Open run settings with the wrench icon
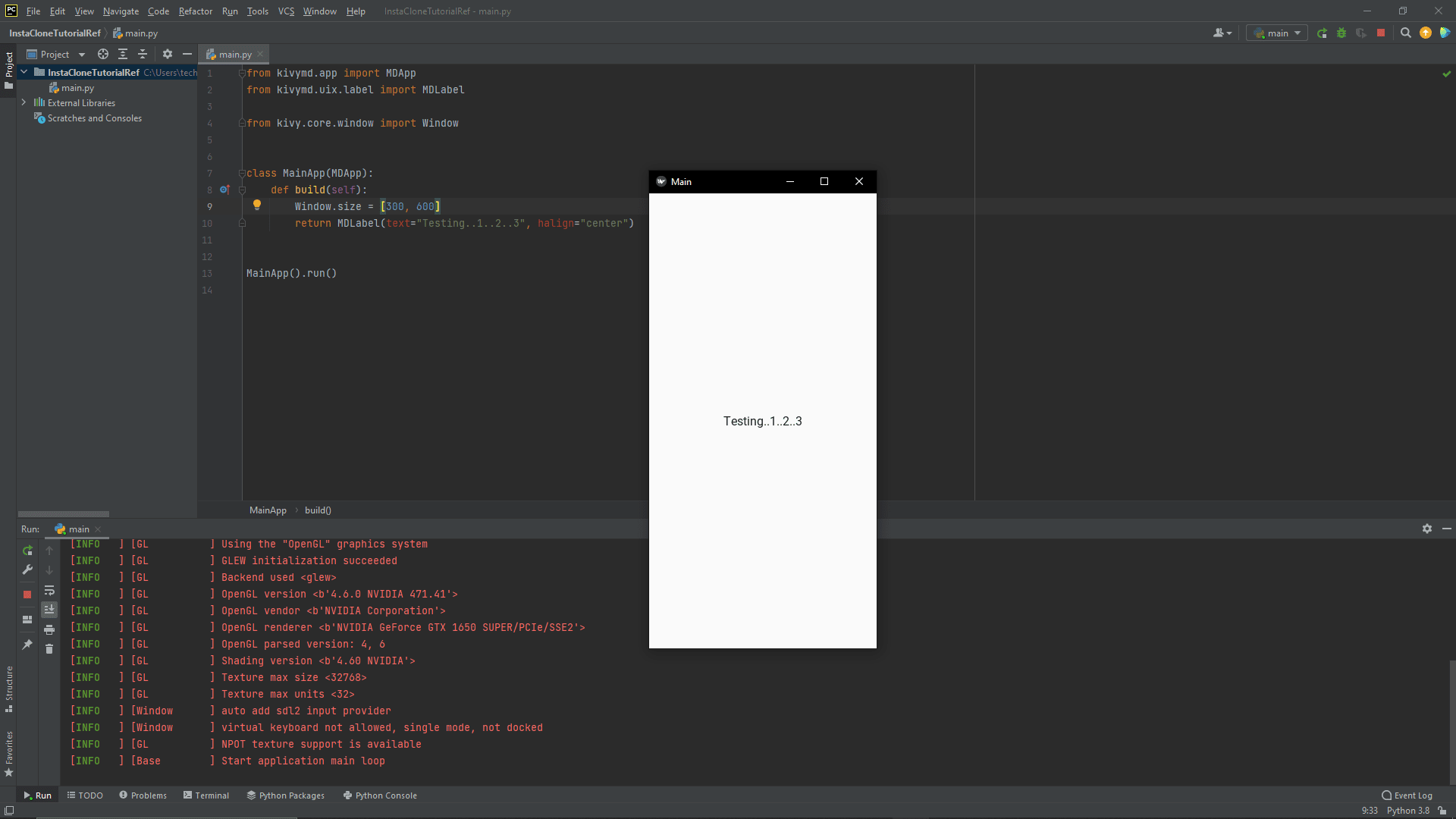This screenshot has width=1456, height=819. pyautogui.click(x=27, y=570)
